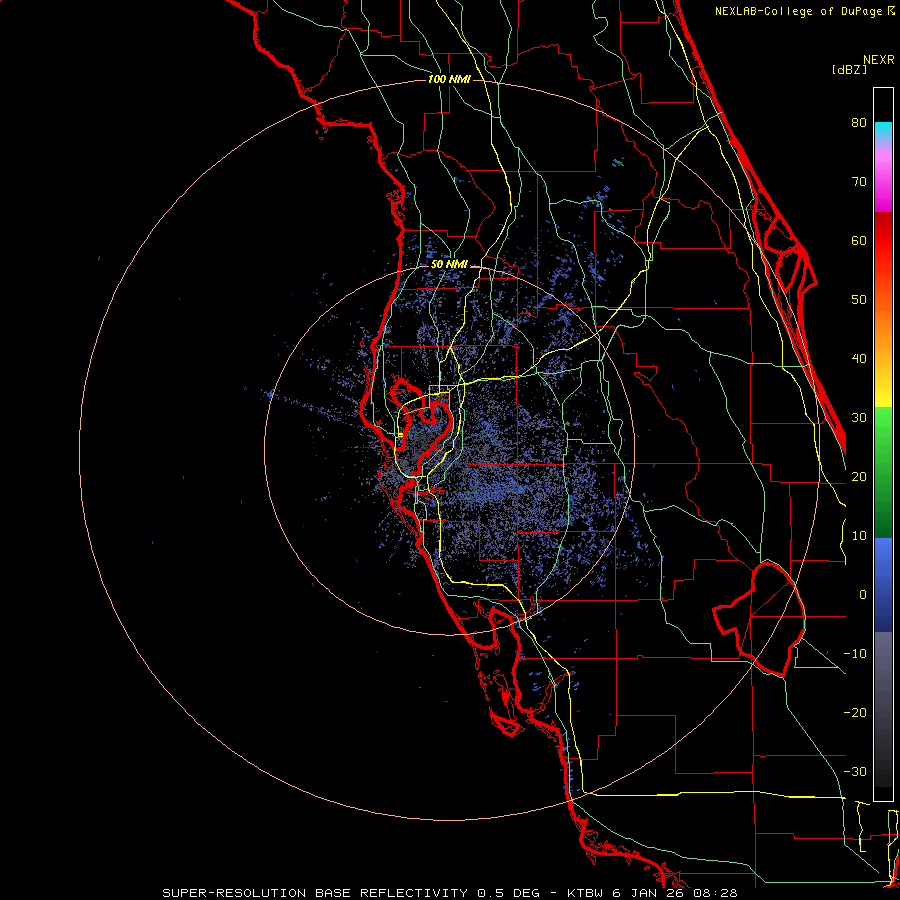This screenshot has width=900, height=900.
Task: Click the 50 NMI range ring label
Action: tap(449, 265)
